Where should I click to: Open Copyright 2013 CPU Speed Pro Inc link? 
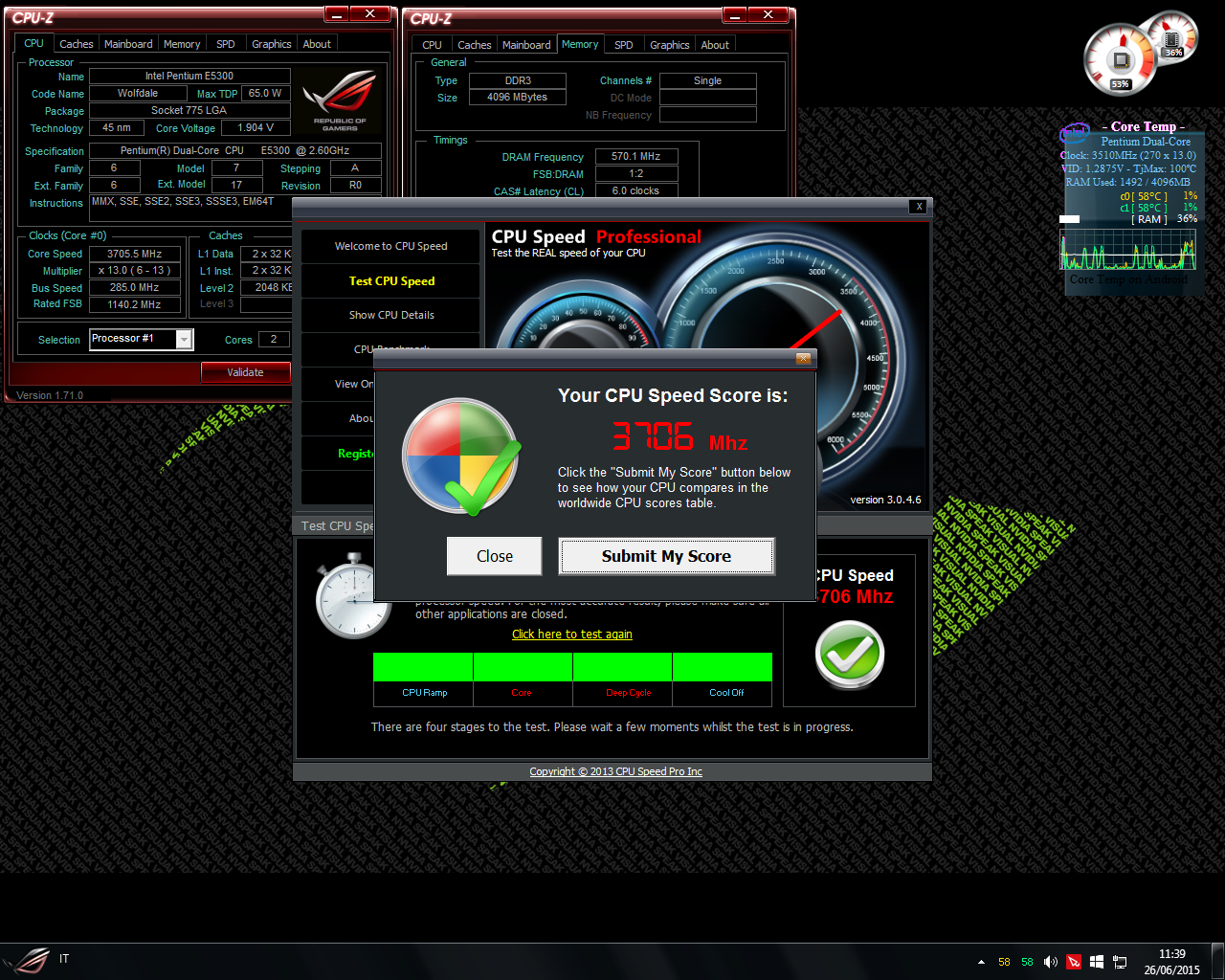[x=615, y=771]
